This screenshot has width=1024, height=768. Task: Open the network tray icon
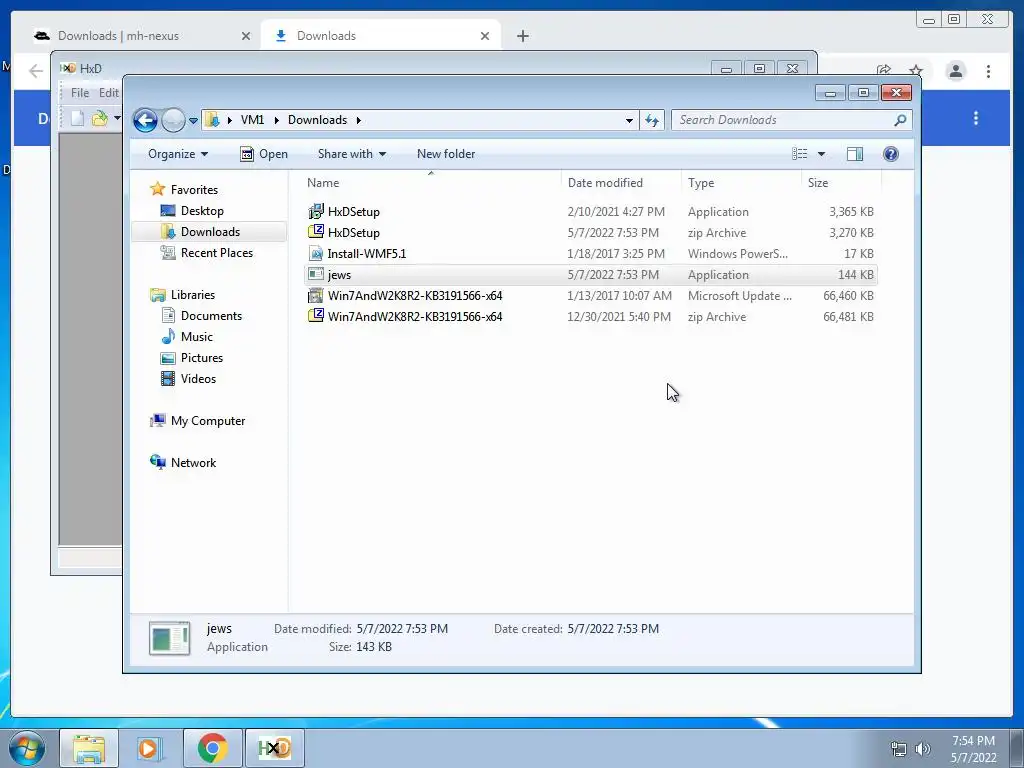coord(899,749)
